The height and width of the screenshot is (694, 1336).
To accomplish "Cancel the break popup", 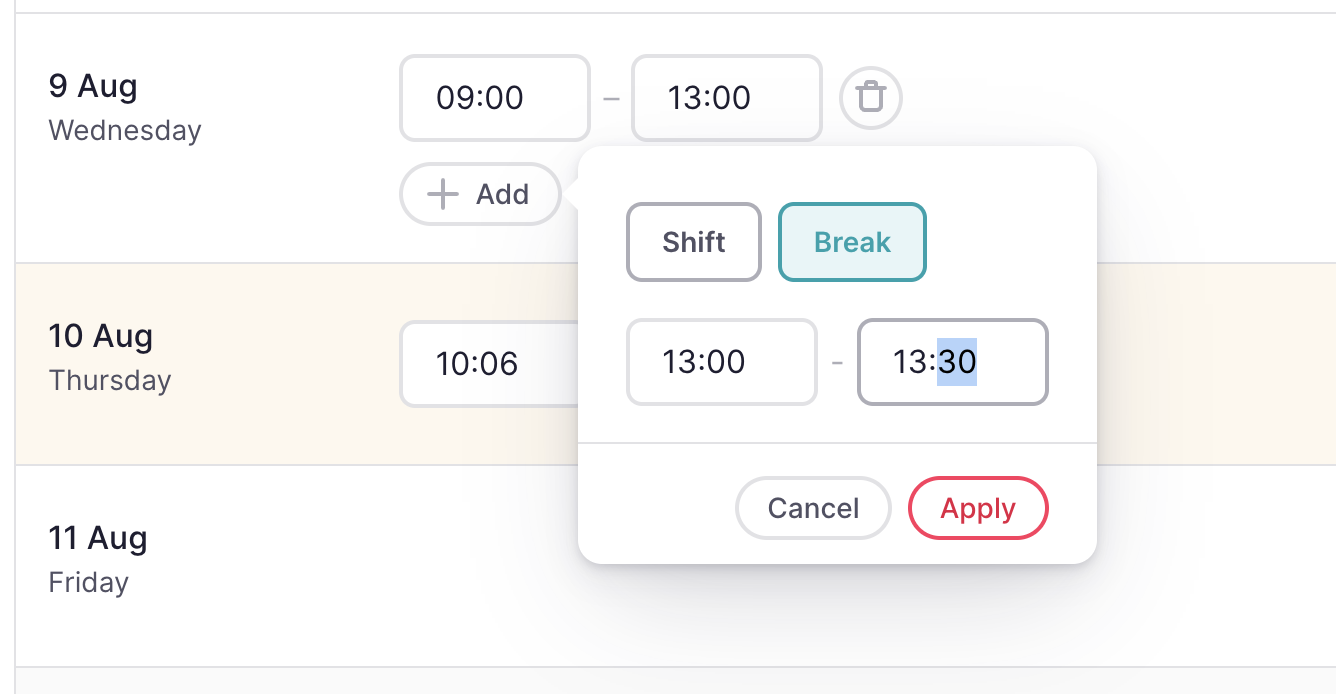I will 813,508.
